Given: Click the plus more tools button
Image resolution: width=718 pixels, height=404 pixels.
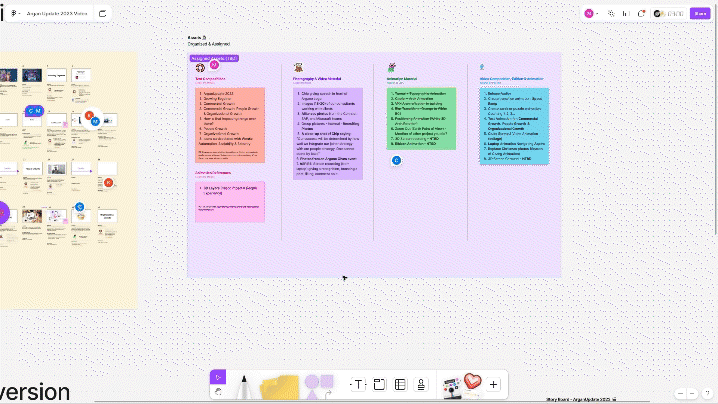Looking at the screenshot, I should [x=492, y=384].
